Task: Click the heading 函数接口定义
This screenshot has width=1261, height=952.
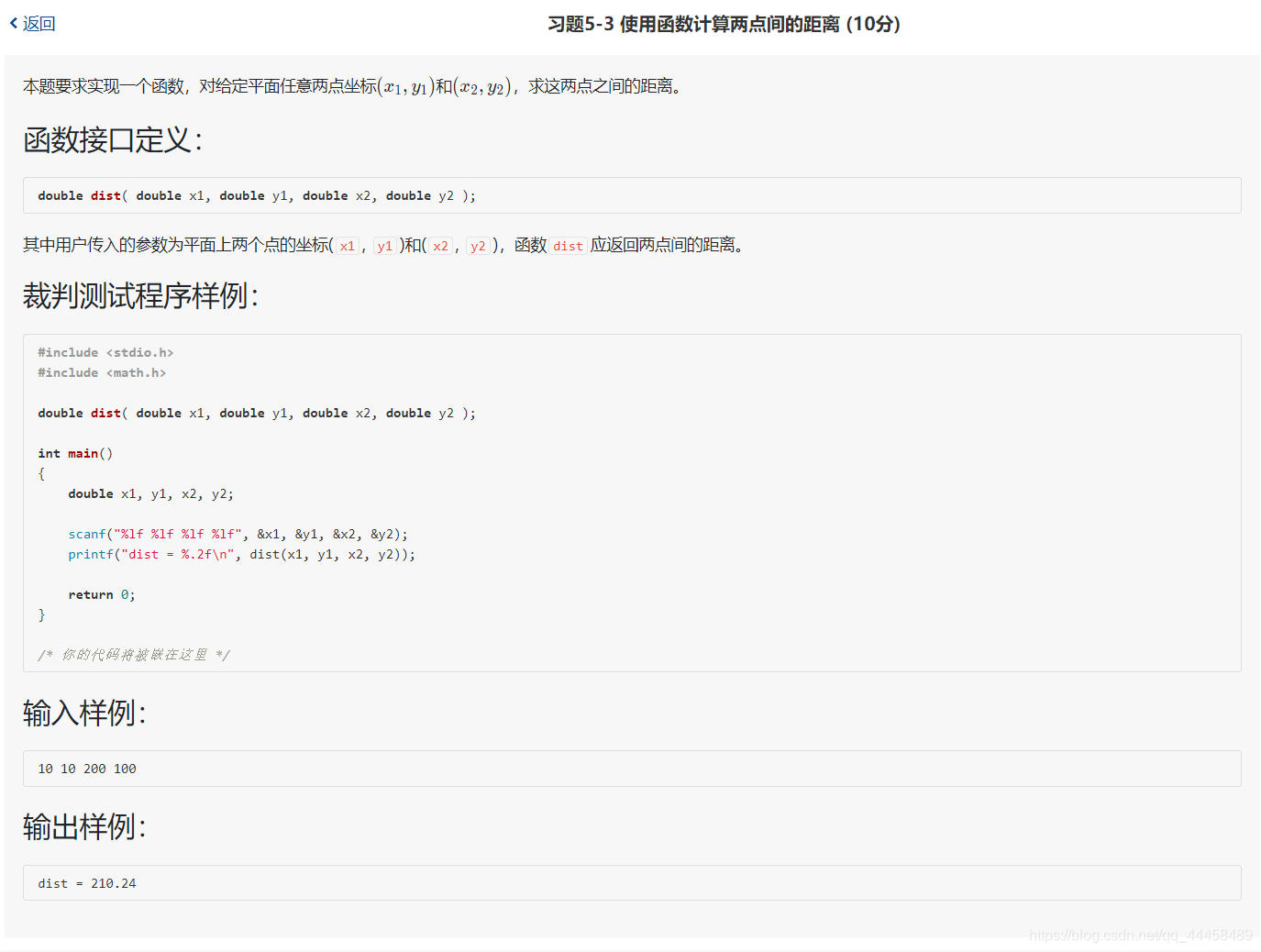Action: (113, 140)
